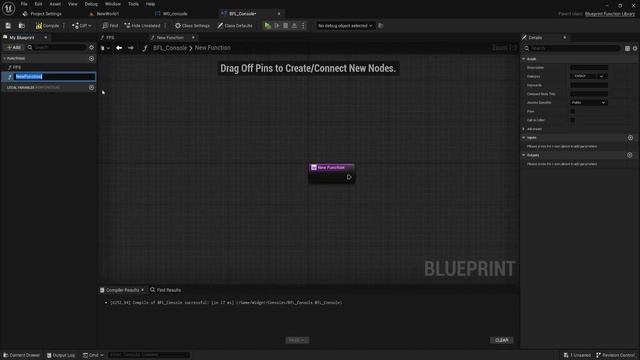Add a new function with plus icon

(91, 58)
